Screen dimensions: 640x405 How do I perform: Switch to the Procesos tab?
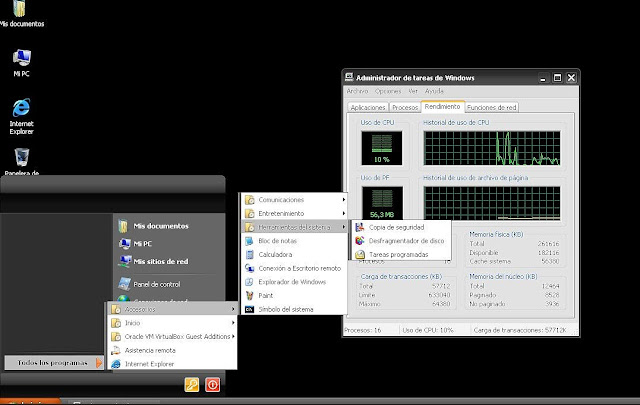coord(404,107)
